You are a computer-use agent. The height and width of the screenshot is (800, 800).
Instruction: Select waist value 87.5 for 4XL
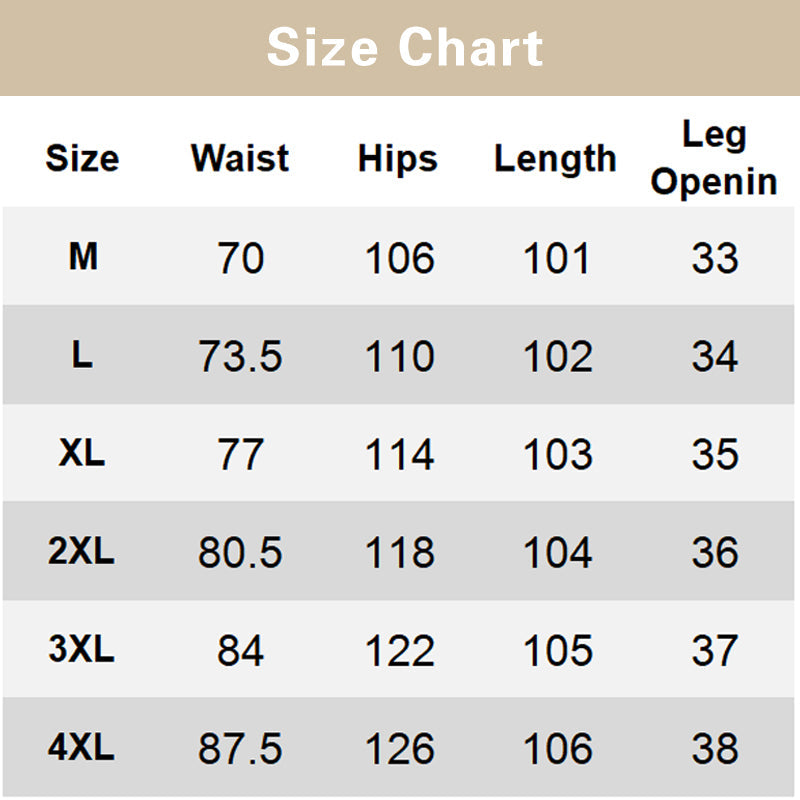240,749
